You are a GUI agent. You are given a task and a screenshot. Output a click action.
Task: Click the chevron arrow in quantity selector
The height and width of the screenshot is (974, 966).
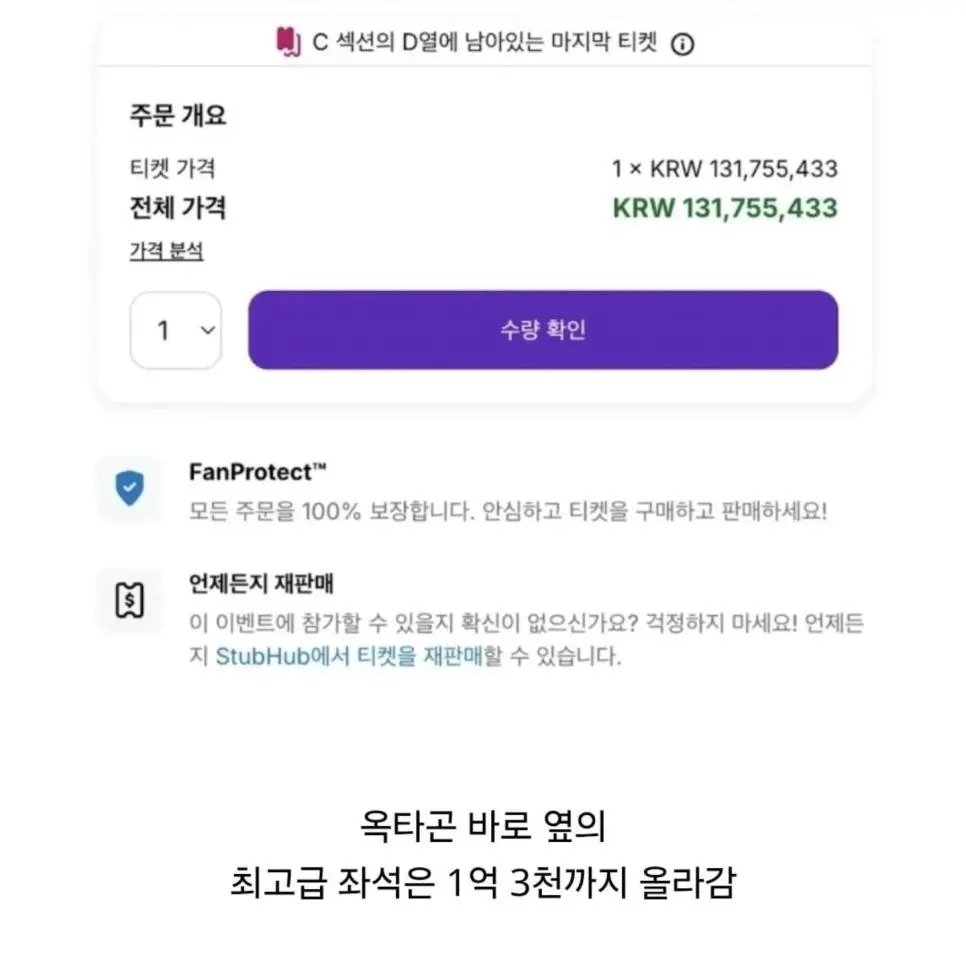(x=207, y=330)
